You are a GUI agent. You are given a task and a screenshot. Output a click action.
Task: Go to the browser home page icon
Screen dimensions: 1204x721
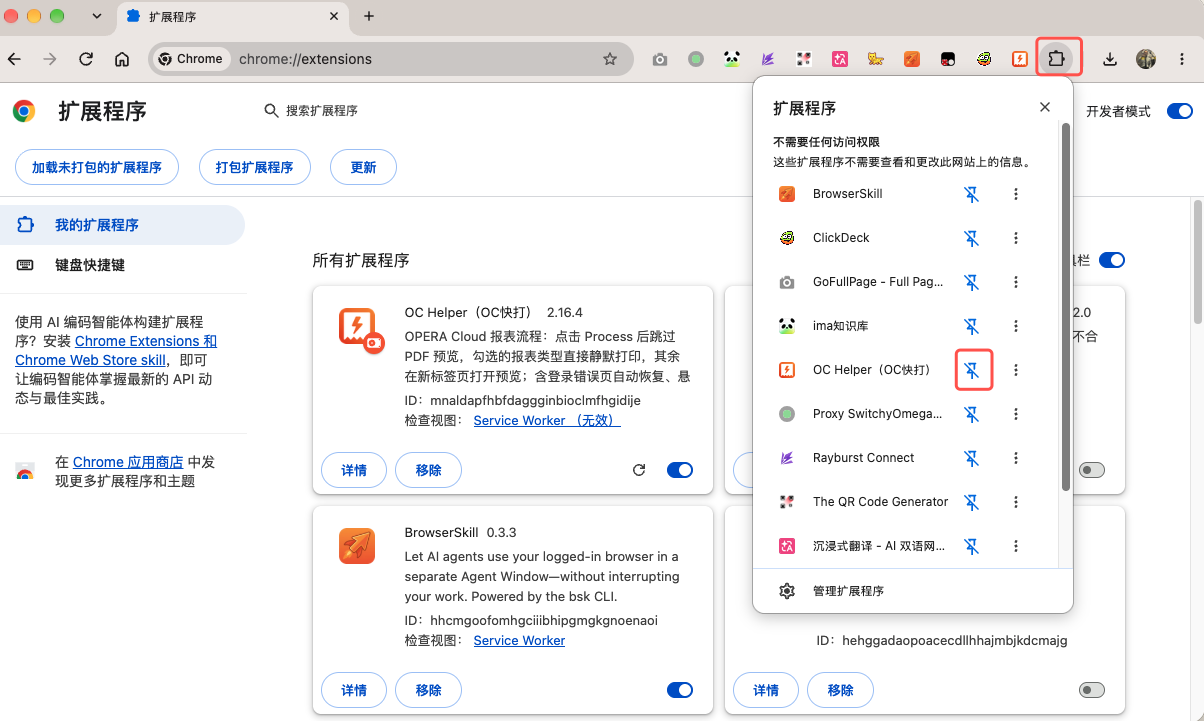coord(122,59)
